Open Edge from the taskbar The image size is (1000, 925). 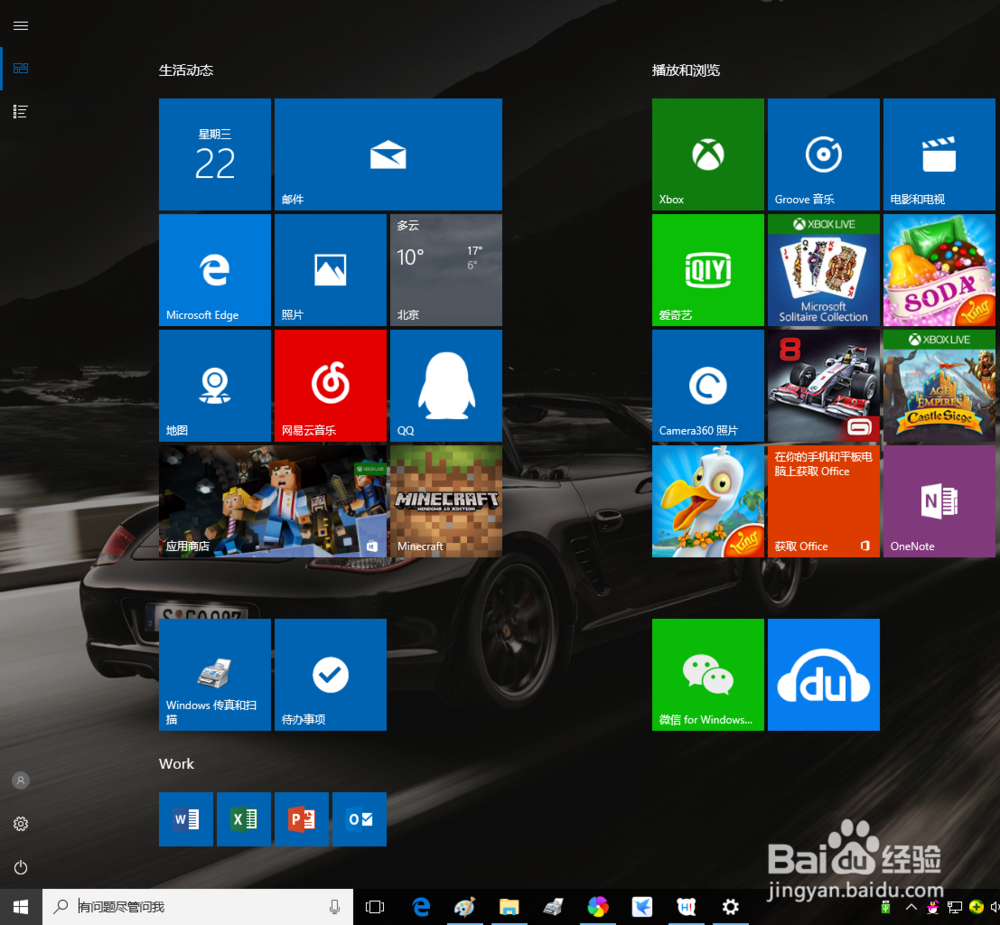click(x=421, y=906)
